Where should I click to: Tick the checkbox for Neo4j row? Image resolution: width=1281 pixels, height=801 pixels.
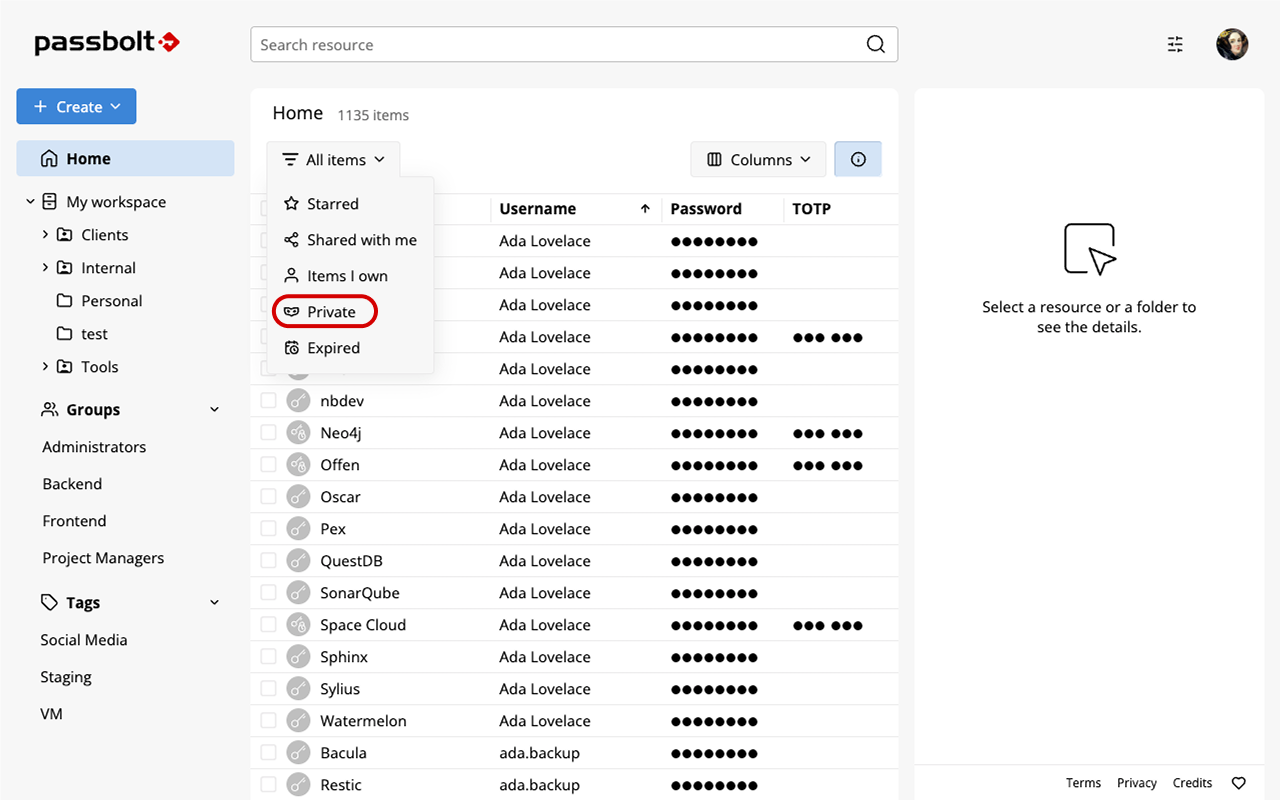(x=268, y=432)
